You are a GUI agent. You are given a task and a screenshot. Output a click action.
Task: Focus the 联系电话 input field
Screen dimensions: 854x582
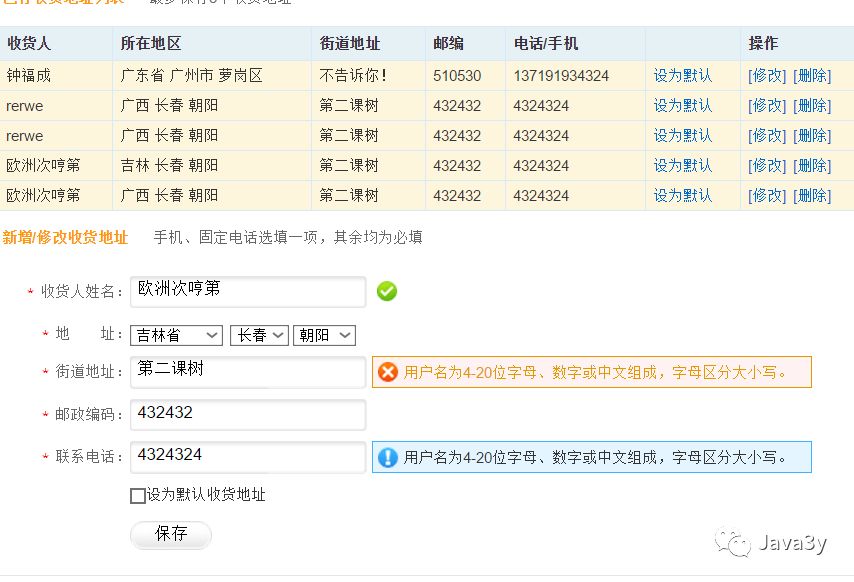pos(248,457)
